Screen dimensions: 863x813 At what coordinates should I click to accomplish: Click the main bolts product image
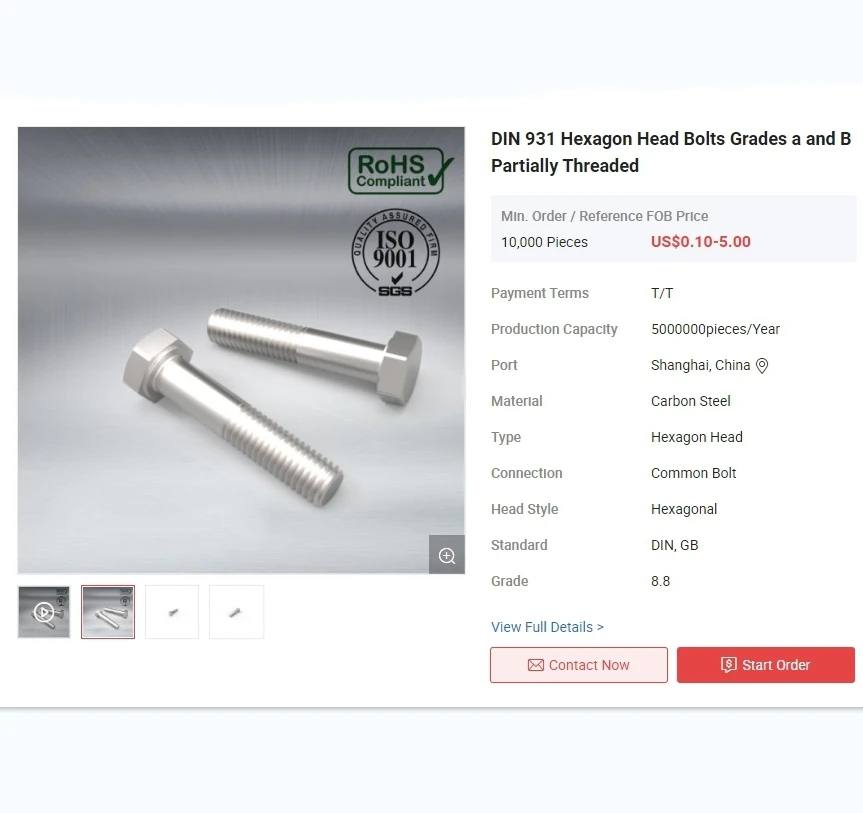[241, 351]
